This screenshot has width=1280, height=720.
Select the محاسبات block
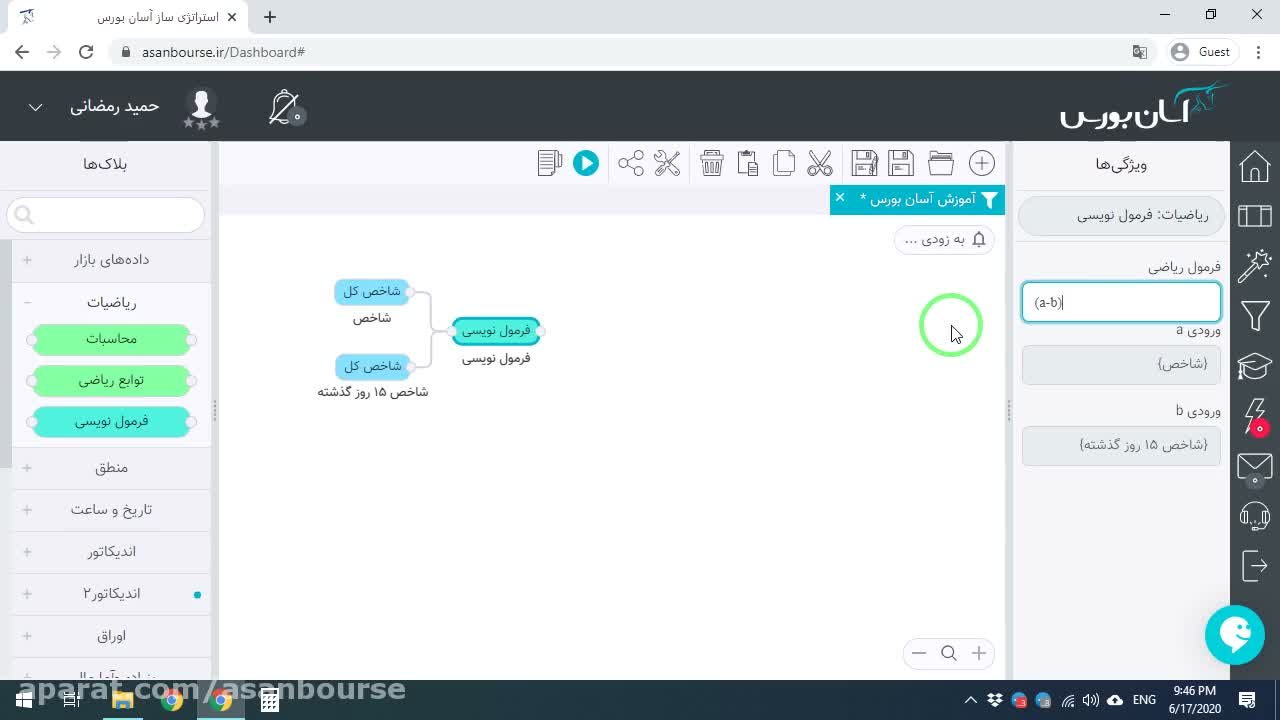[x=111, y=339]
